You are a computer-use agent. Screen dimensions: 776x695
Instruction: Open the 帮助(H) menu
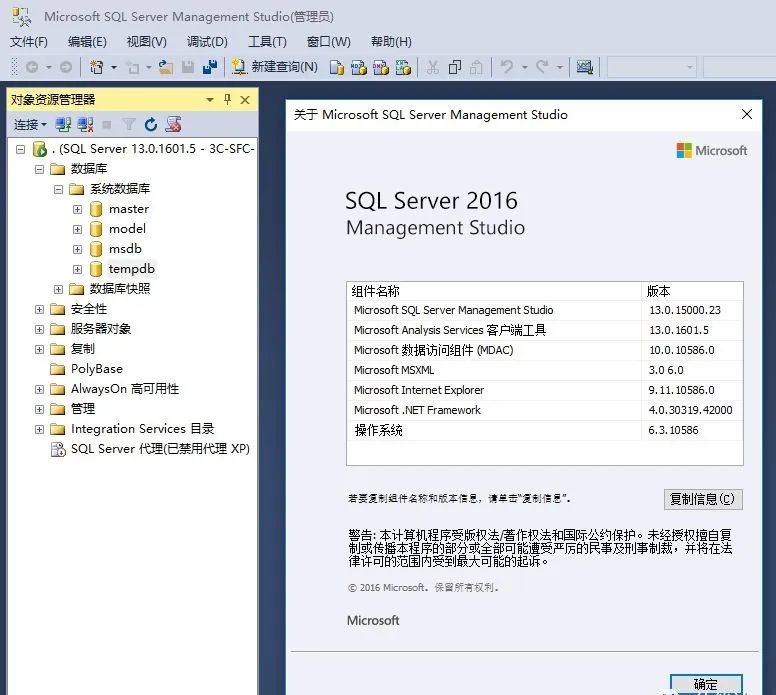(x=391, y=42)
